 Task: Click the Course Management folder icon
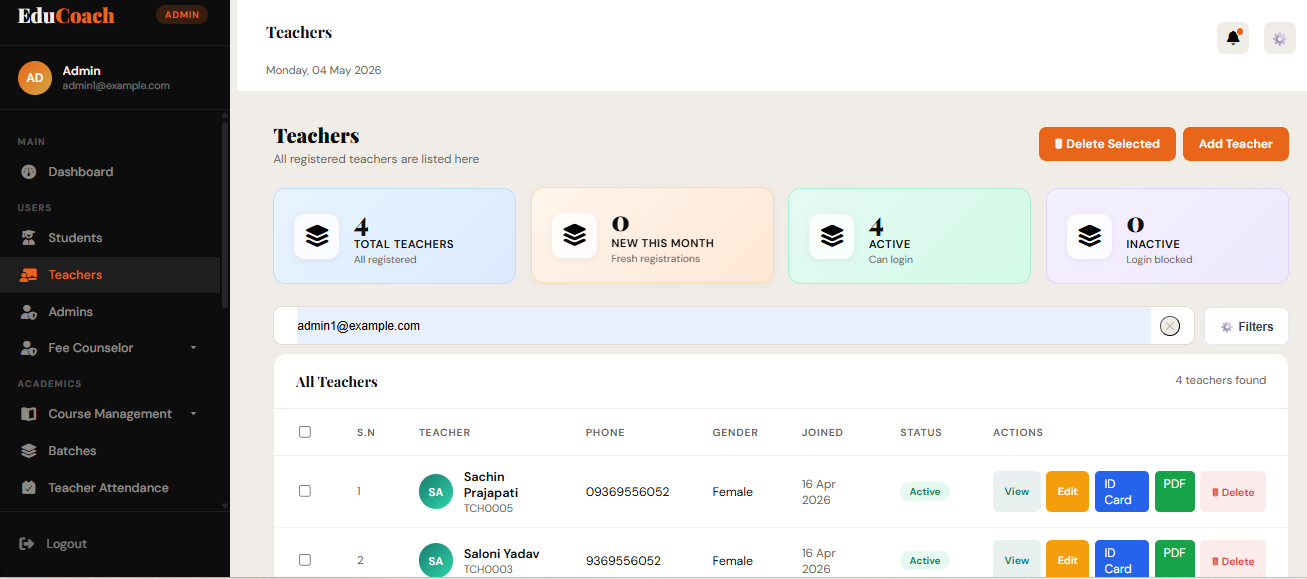coord(29,414)
